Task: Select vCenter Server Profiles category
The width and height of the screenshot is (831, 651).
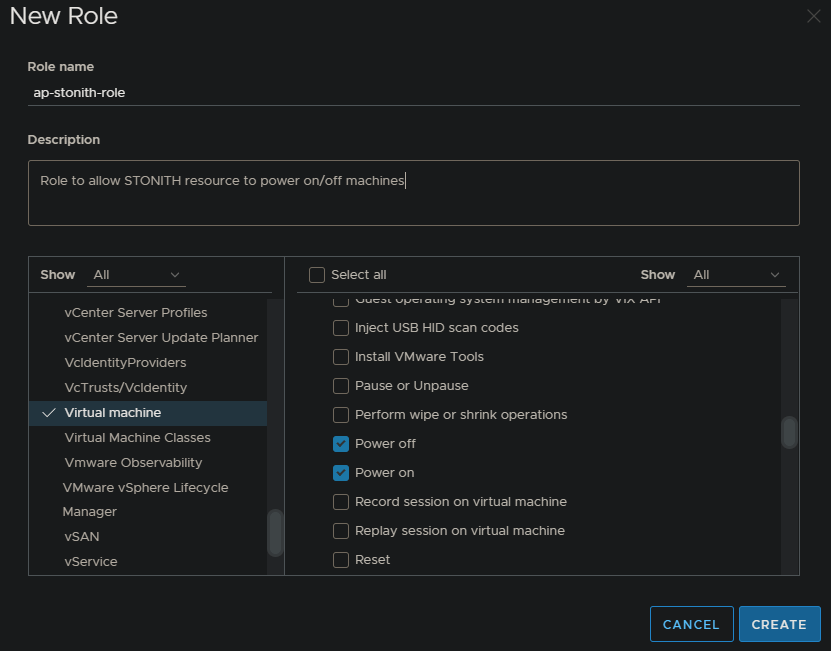Action: pyautogui.click(x=136, y=313)
